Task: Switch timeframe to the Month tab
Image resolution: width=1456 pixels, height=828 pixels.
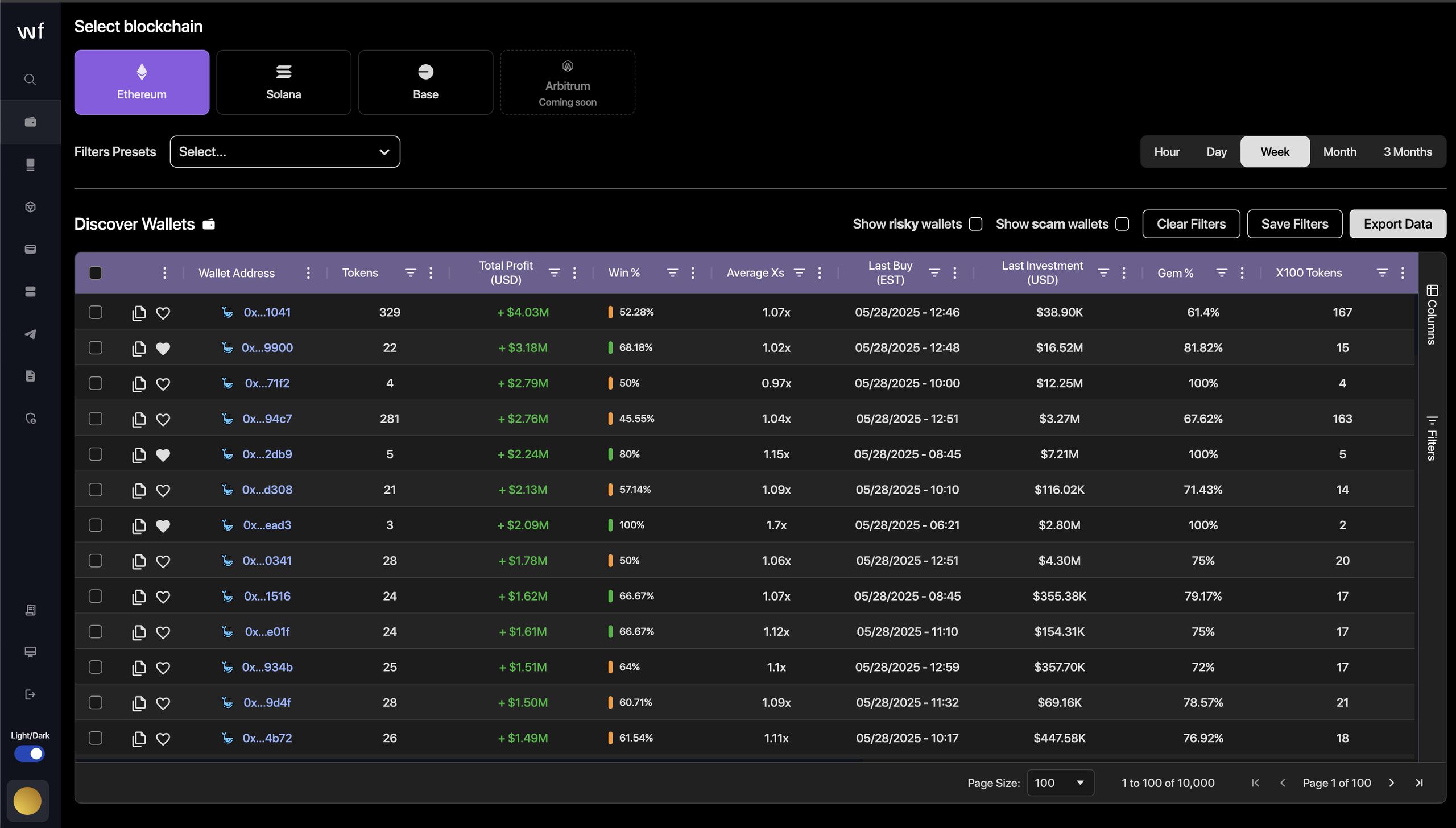Action: coord(1339,152)
